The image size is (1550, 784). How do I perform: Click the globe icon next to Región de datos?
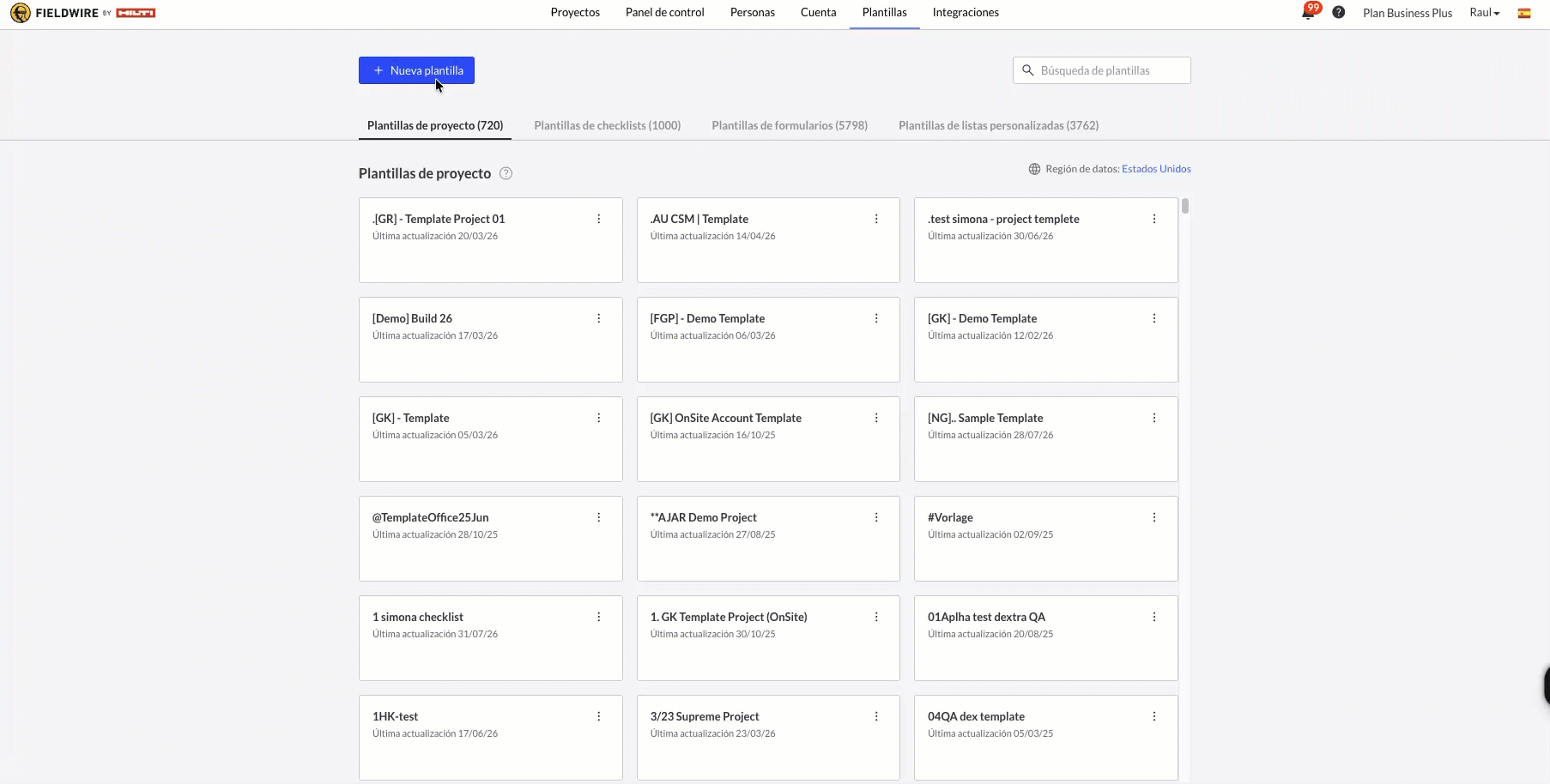1034,169
